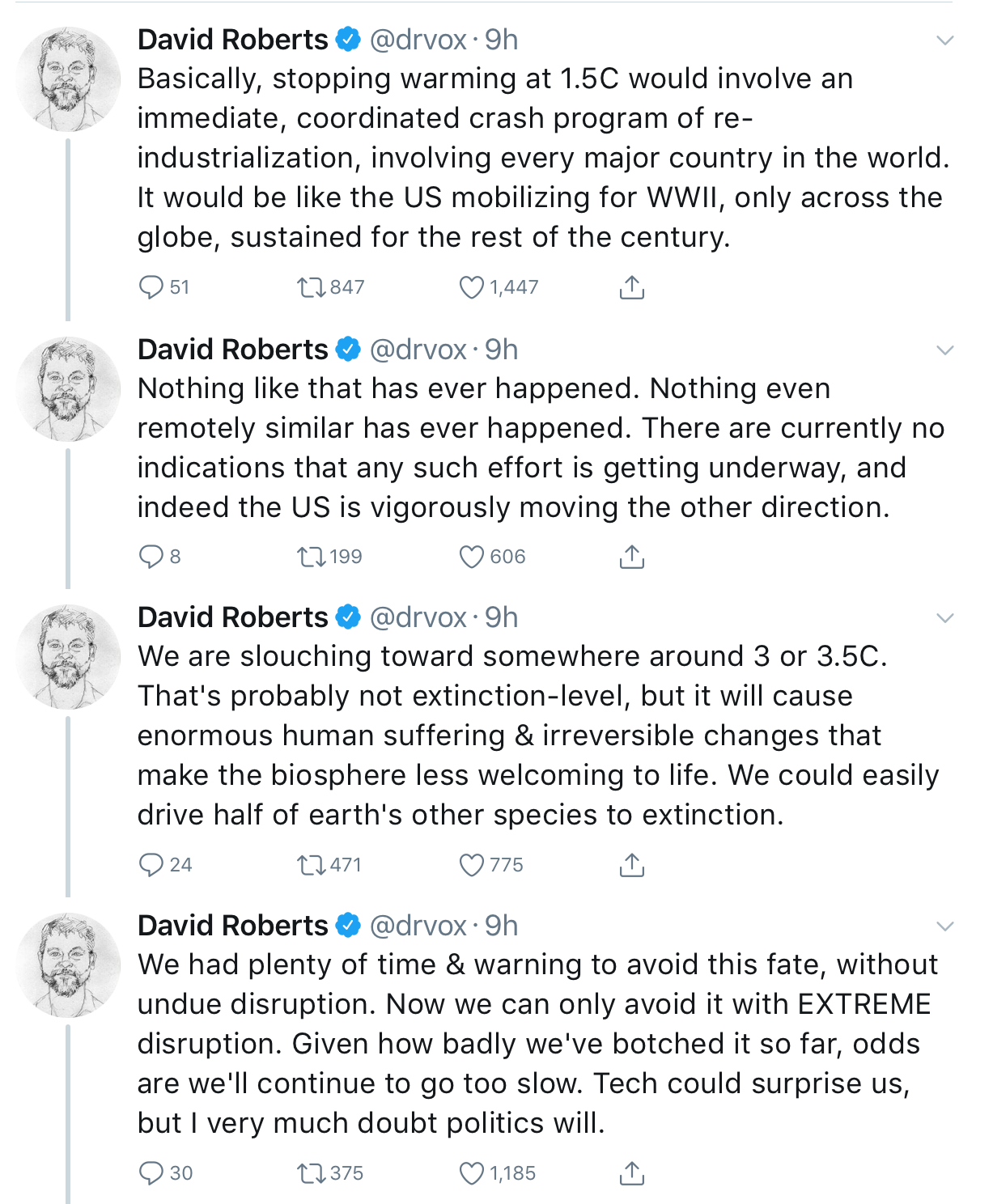Open @drvox handle on 'slouching toward' tweet
Image resolution: width=993 pixels, height=1204 pixels.
418,617
